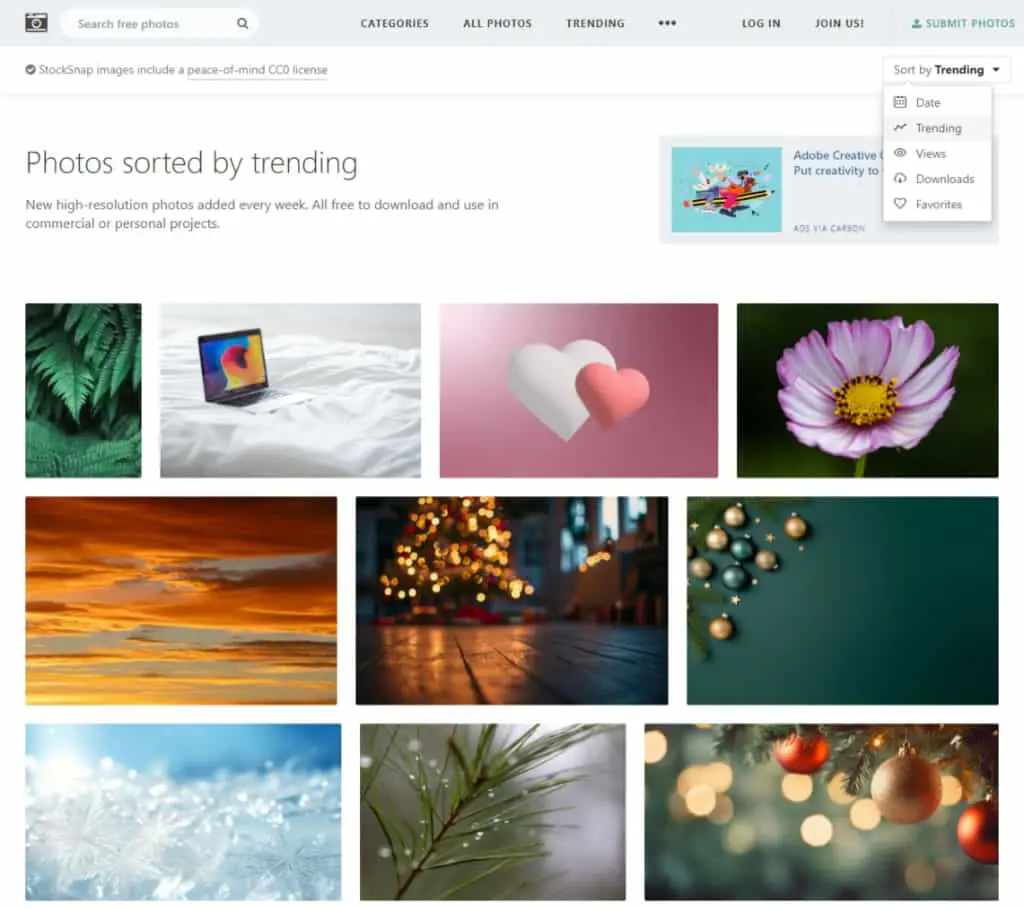Open the purple cosmos flower photo
Image resolution: width=1024 pixels, height=909 pixels.
pos(867,390)
